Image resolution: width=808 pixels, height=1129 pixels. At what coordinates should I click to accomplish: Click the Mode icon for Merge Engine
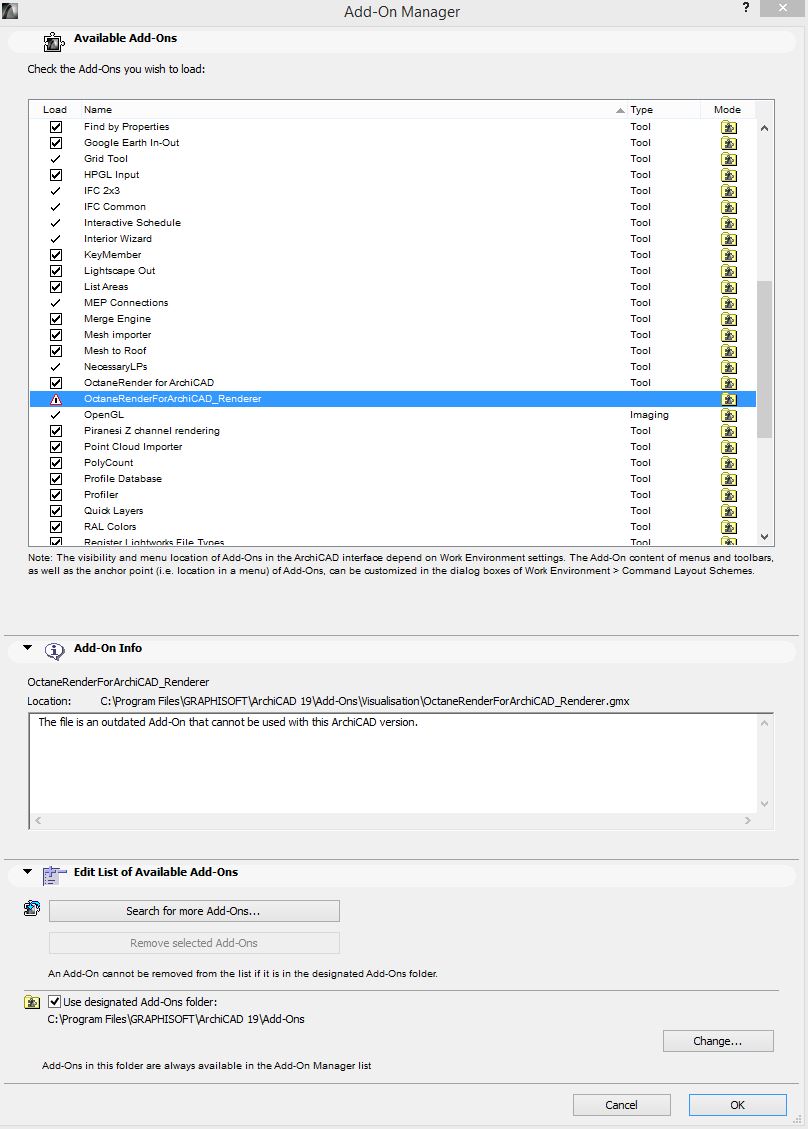click(729, 319)
